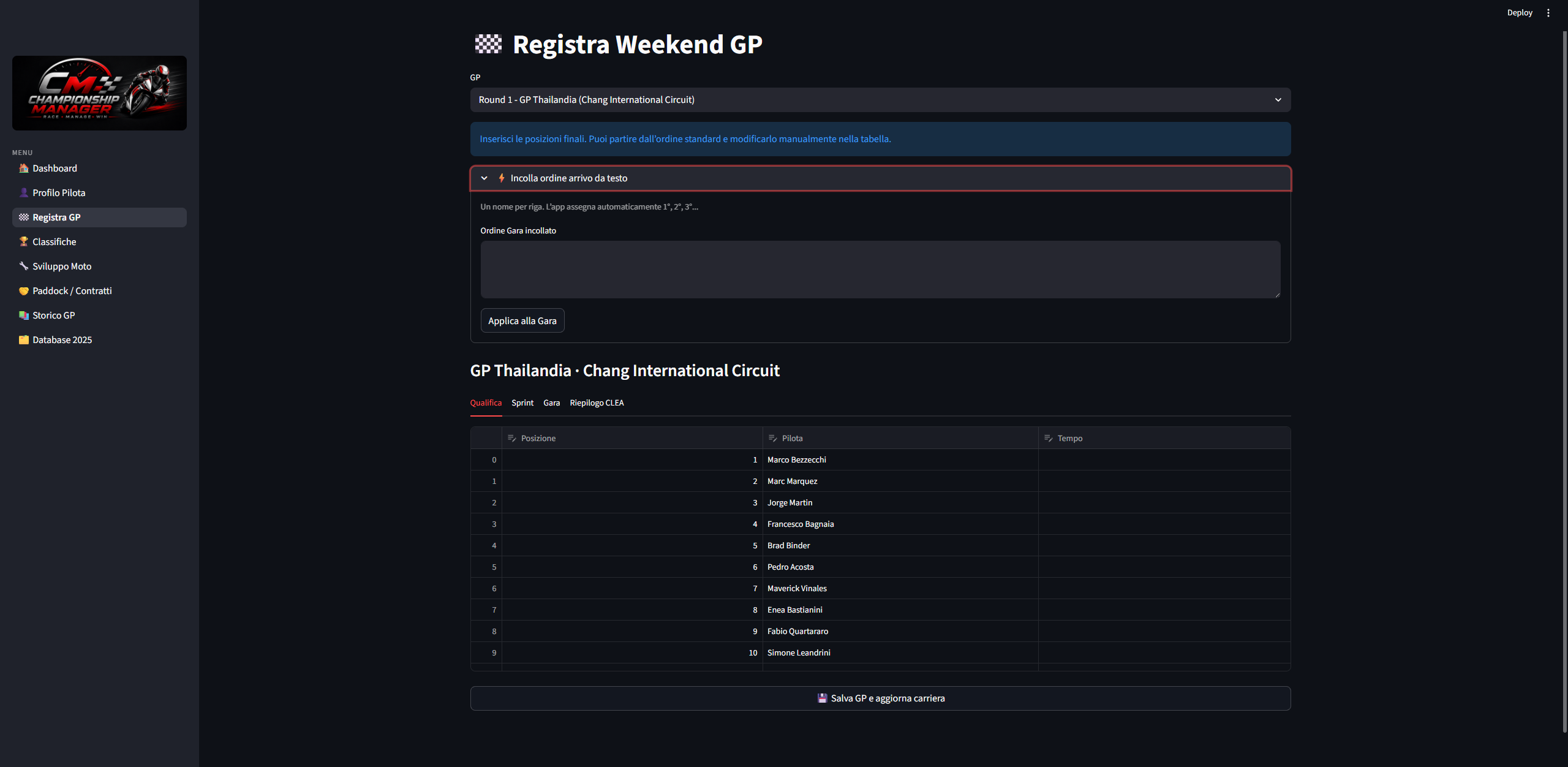
Task: Select the Simone Leandrini cell
Action: coord(900,652)
